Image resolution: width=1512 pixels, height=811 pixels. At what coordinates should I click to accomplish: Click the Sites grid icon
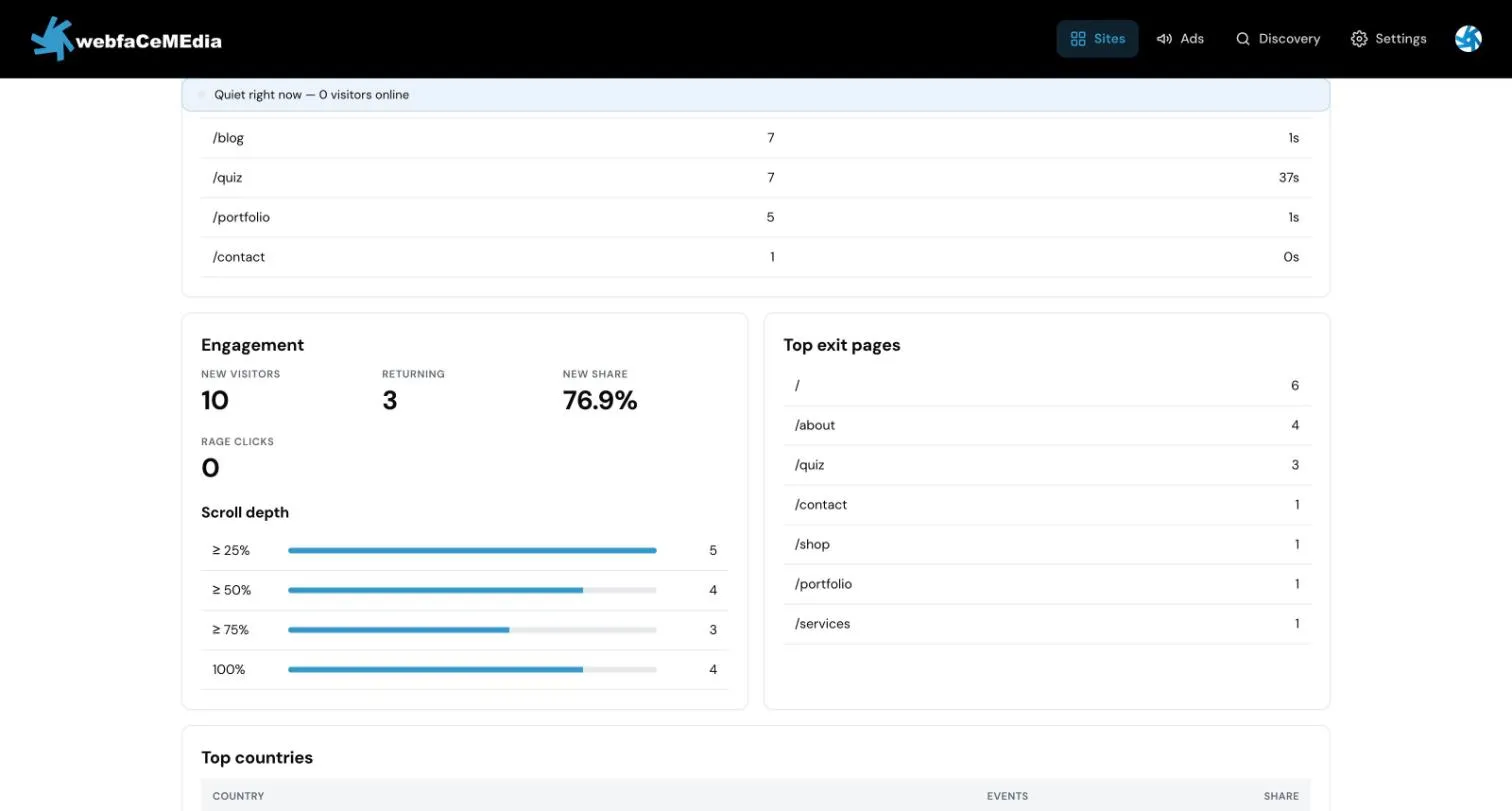tap(1078, 39)
